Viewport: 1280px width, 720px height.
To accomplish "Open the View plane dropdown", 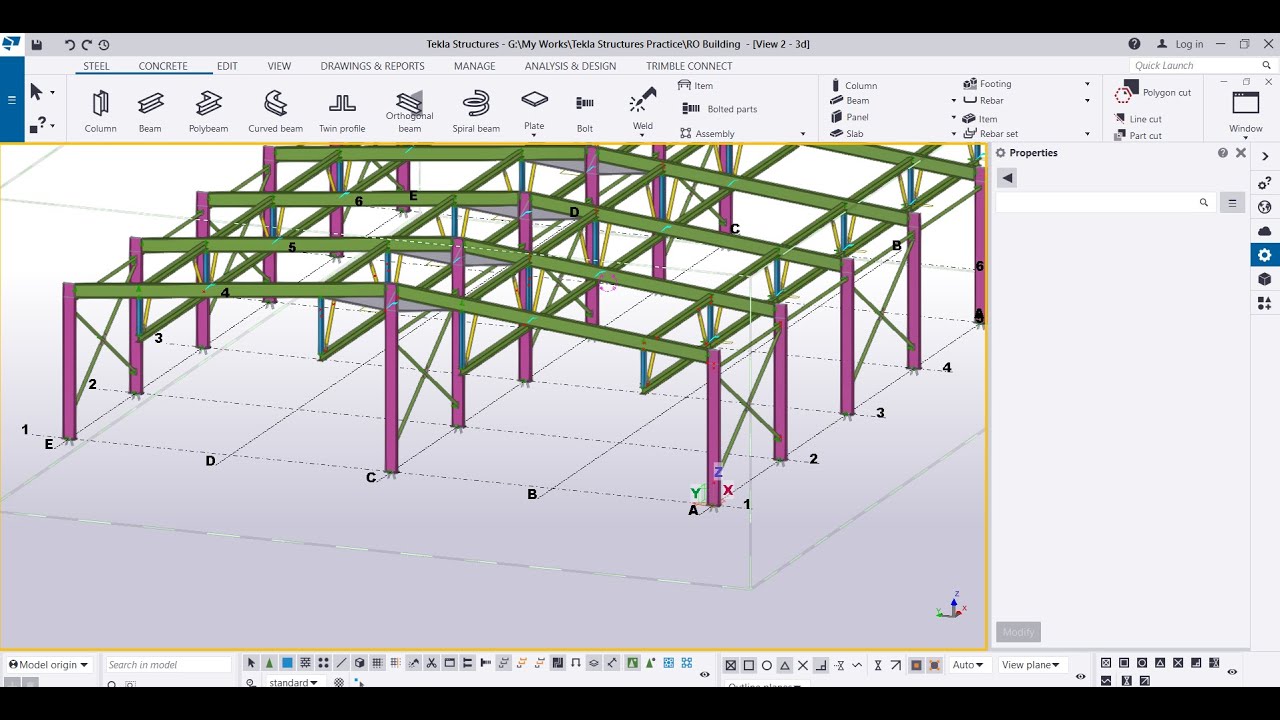I will [x=1031, y=665].
